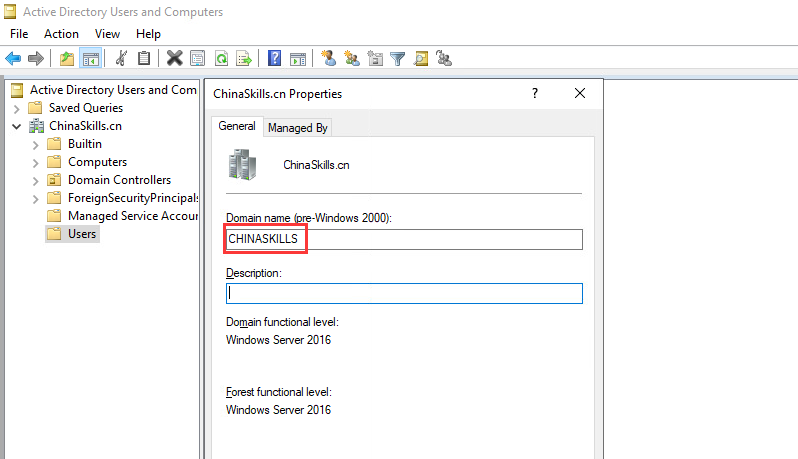
Task: Click the pre-Windows 2000 domain name field
Action: (x=404, y=239)
